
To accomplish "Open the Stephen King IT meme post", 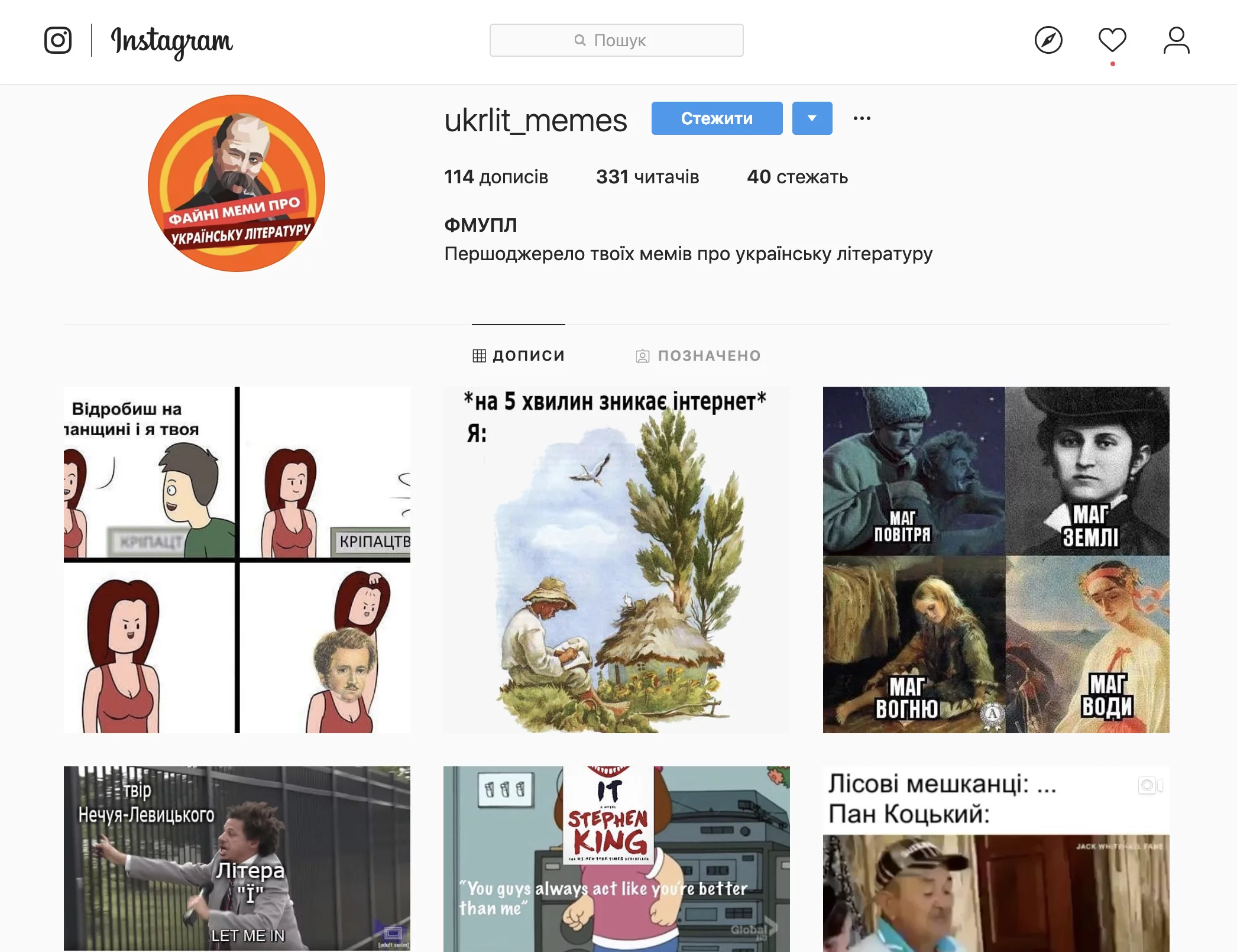I will point(616,859).
